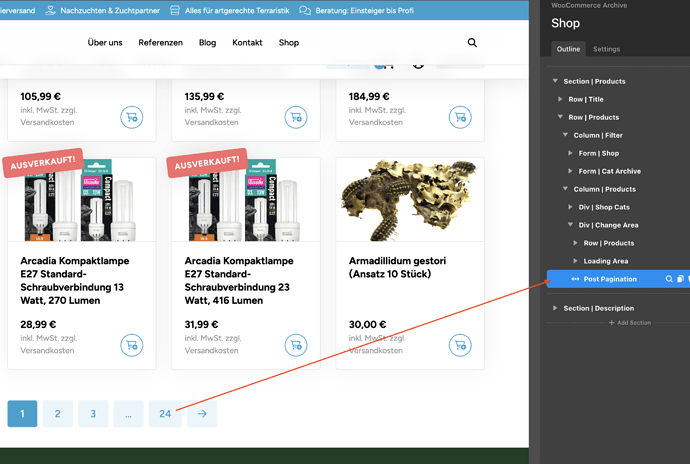Image resolution: width=690 pixels, height=464 pixels.
Task: Go to pagination page 1
Action: (x=22, y=414)
